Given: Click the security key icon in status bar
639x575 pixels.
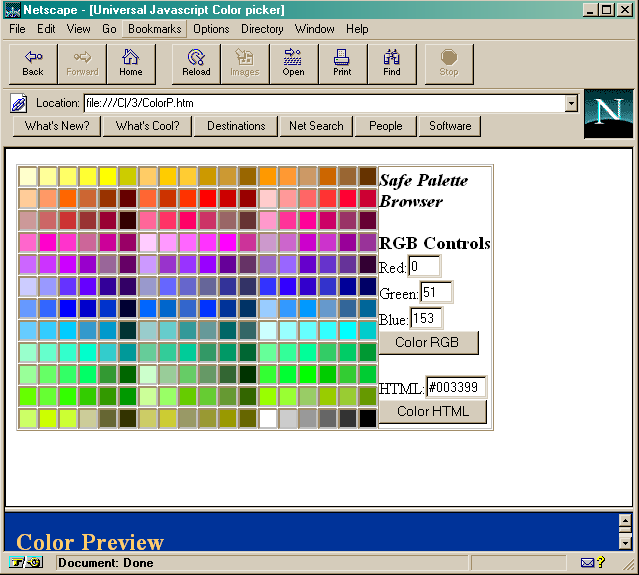Looking at the screenshot, I should tap(26, 563).
